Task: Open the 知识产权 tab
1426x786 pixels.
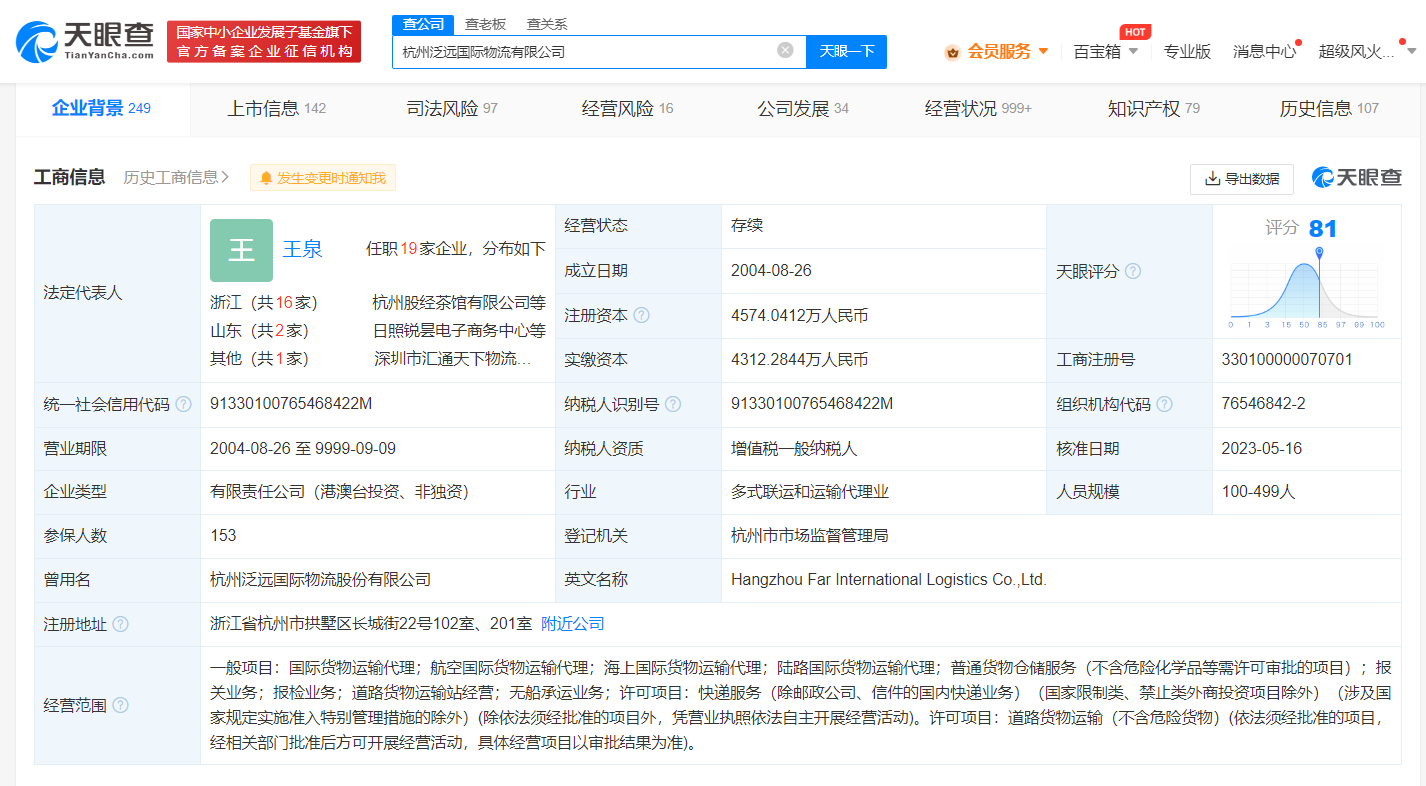Action: (1154, 108)
